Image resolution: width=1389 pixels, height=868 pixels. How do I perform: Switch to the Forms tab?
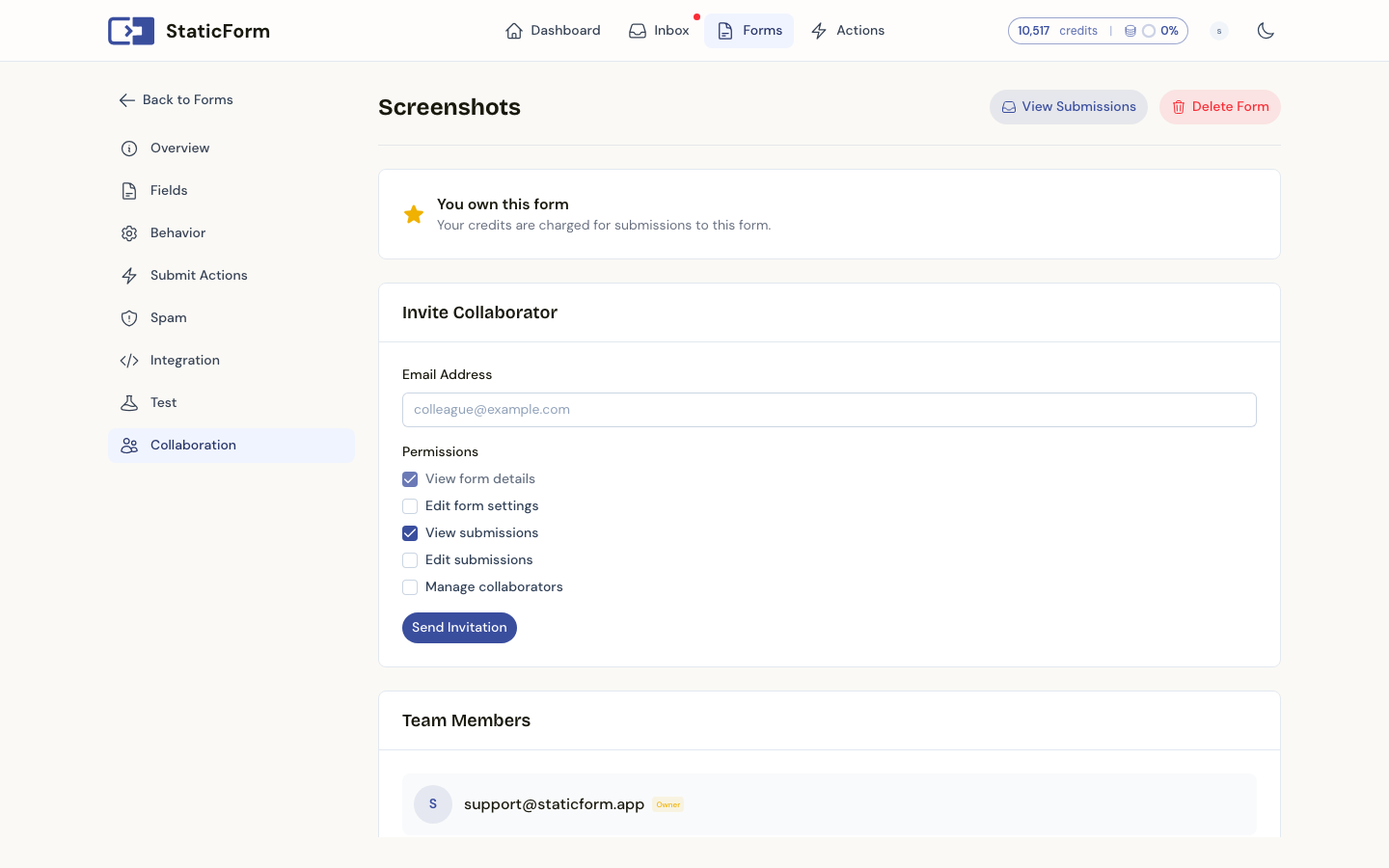point(749,31)
